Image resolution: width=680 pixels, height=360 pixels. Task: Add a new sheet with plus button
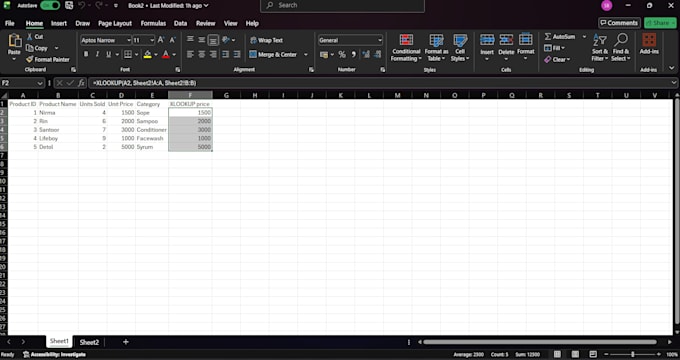tap(125, 342)
